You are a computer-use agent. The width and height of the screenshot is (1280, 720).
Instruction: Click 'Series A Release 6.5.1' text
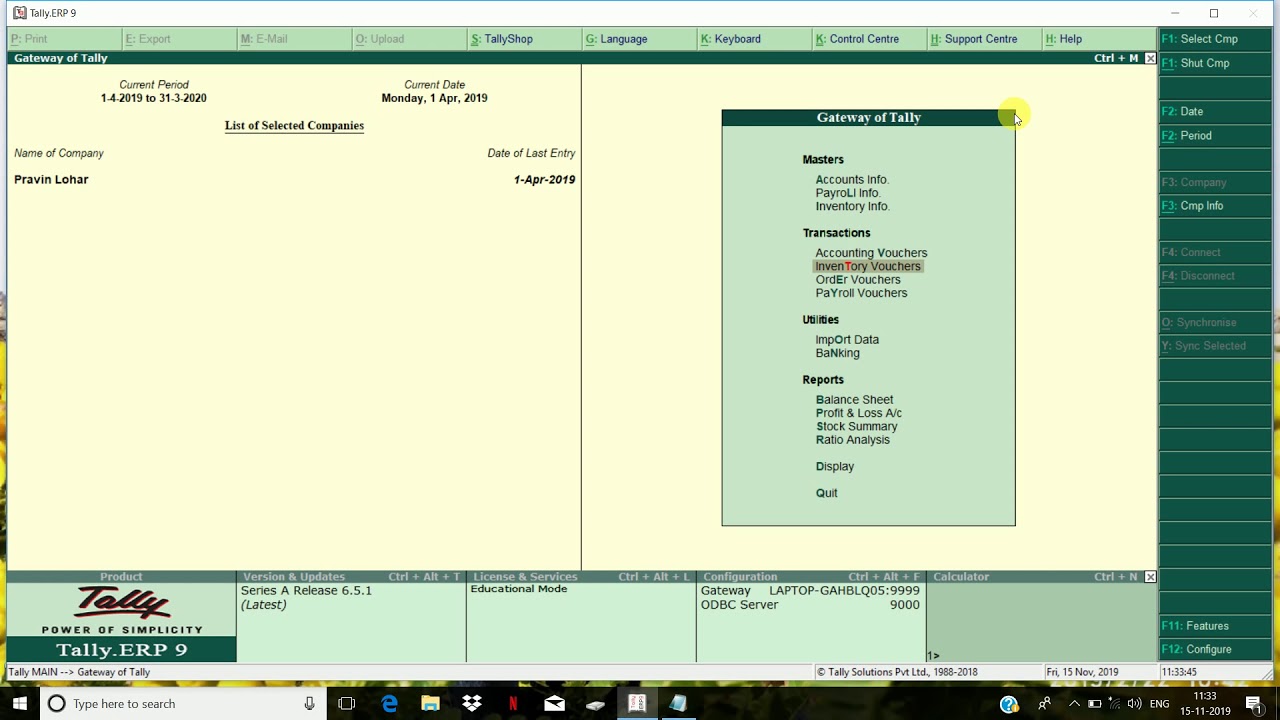click(306, 591)
